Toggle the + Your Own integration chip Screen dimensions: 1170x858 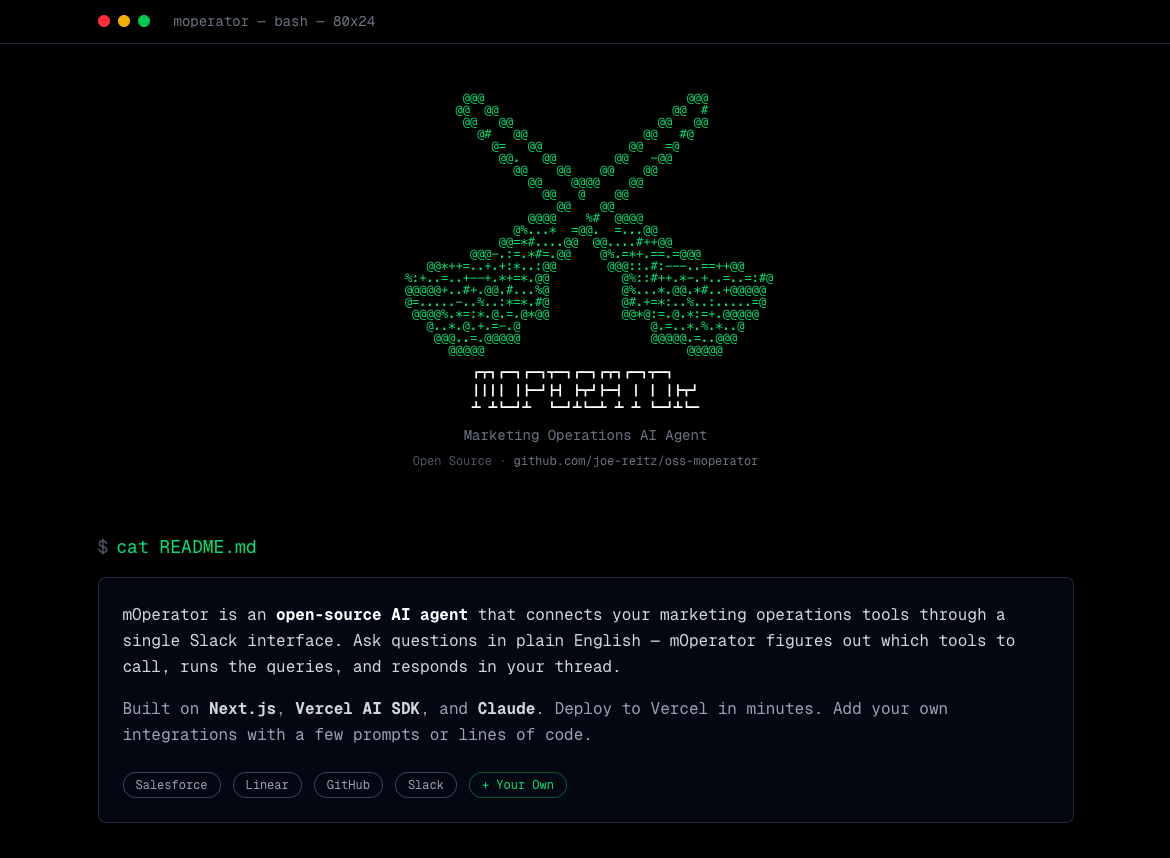[517, 785]
